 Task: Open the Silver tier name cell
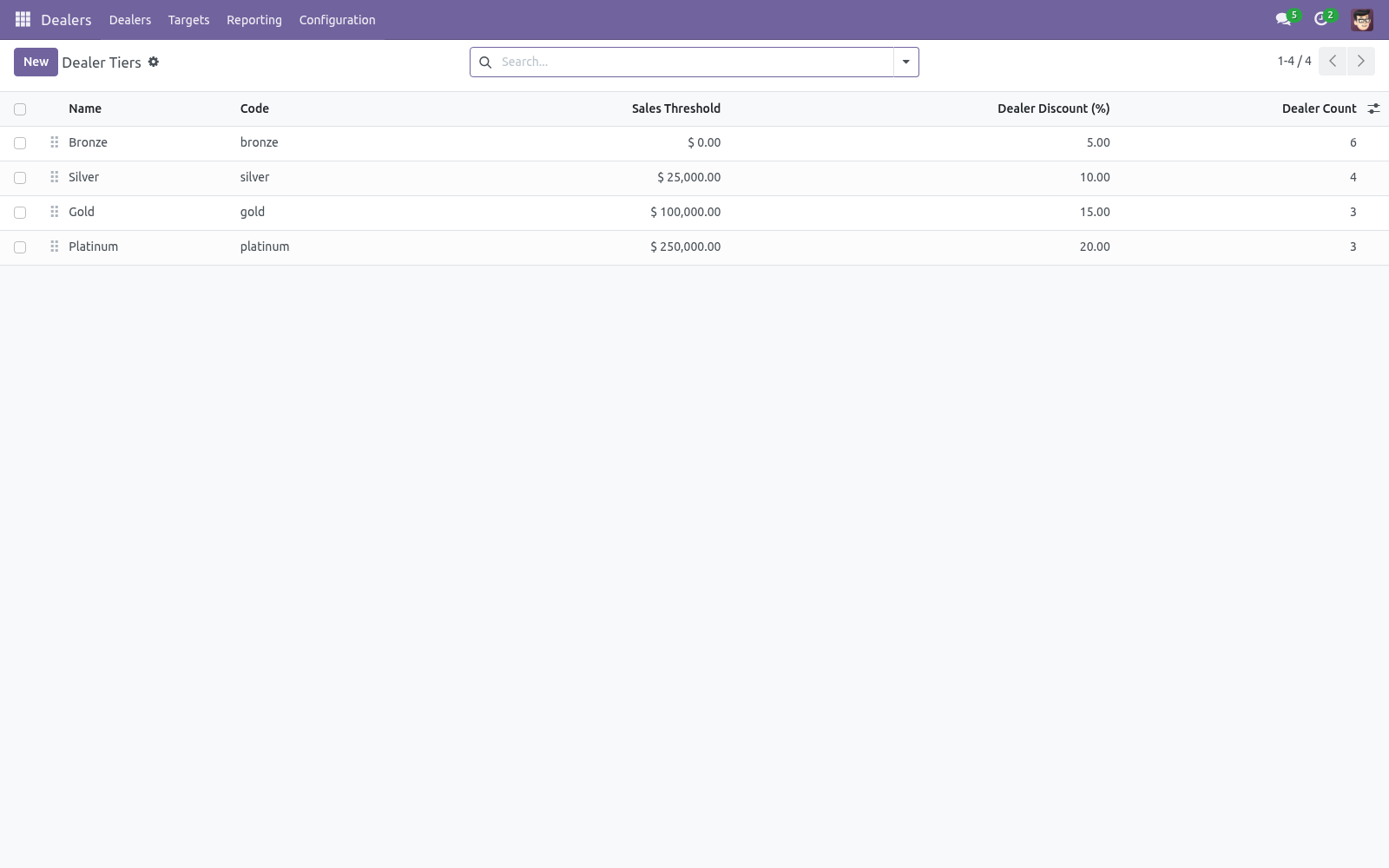tap(83, 177)
